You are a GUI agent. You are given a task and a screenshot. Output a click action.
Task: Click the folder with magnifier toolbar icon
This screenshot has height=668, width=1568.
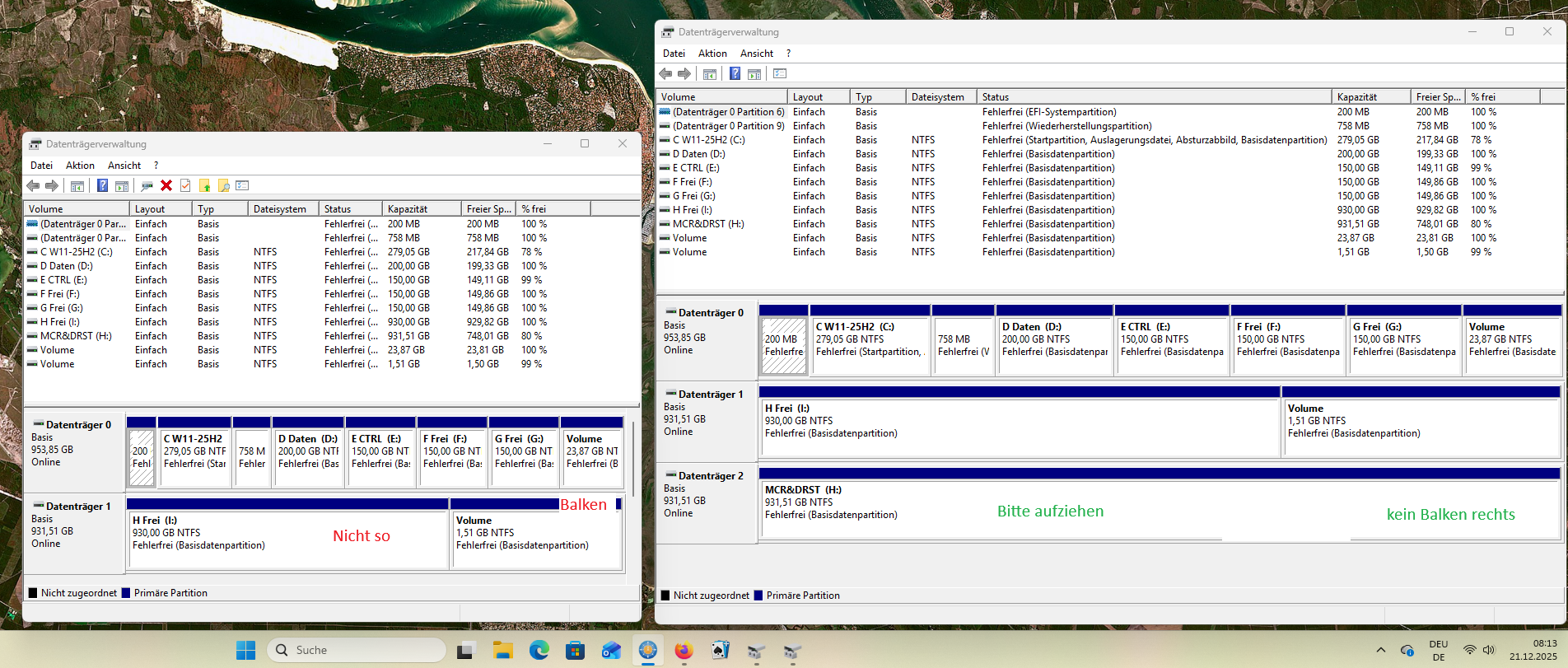[x=223, y=185]
